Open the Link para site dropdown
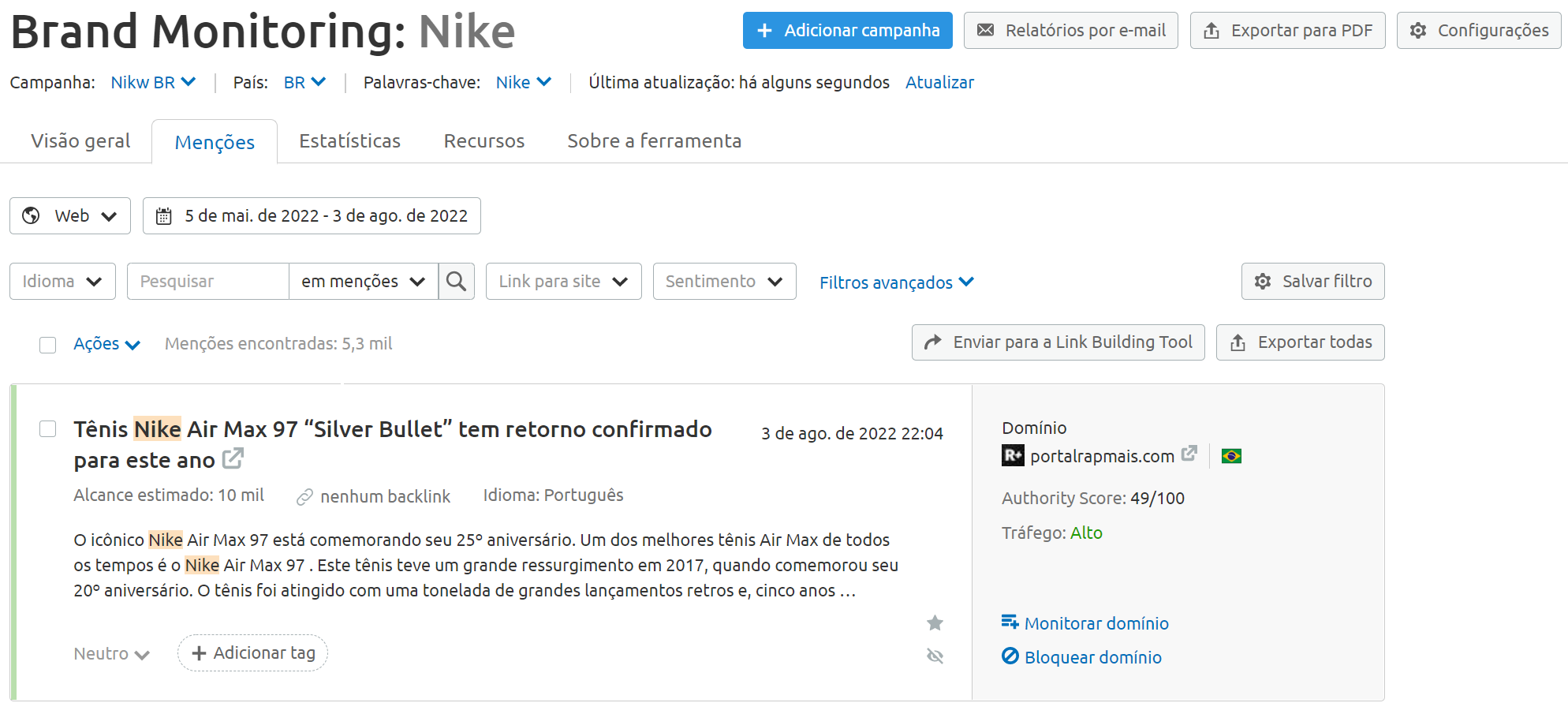The image size is (1568, 714). click(563, 282)
